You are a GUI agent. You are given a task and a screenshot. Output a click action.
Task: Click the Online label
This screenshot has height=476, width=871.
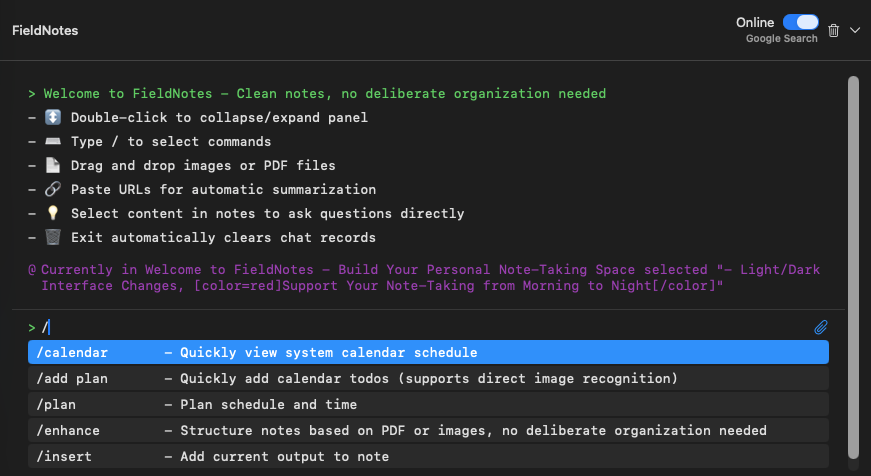tap(755, 22)
